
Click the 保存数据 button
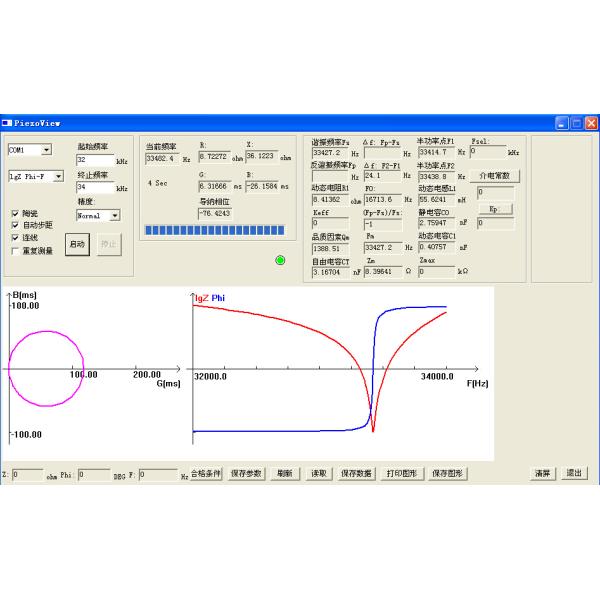[x=356, y=473]
